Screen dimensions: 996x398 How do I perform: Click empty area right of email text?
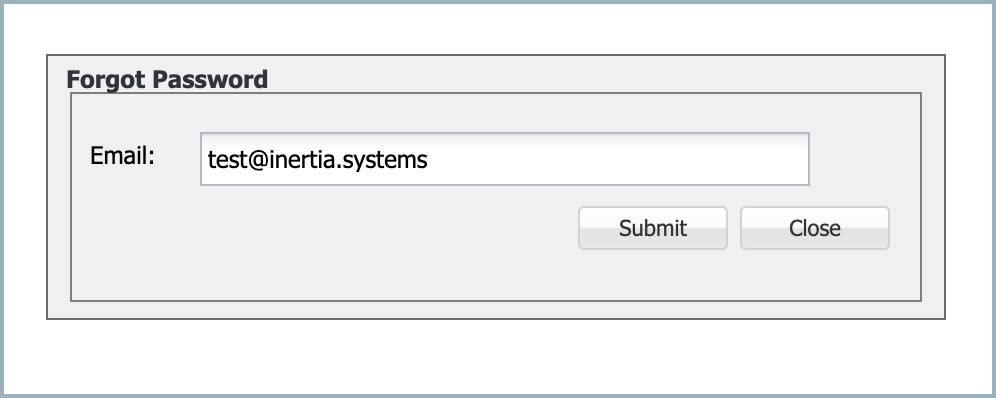click(x=616, y=159)
